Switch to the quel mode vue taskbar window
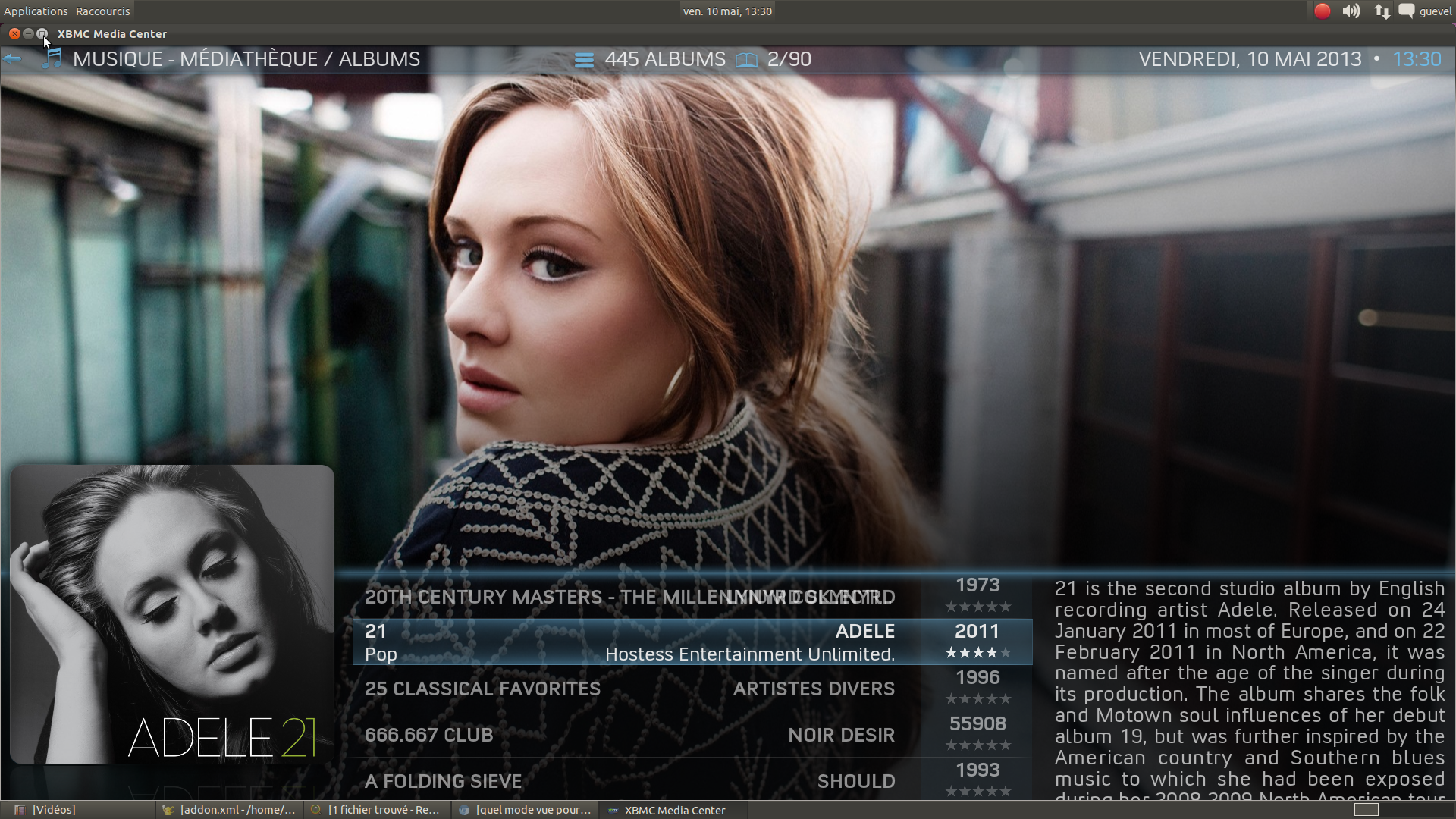The height and width of the screenshot is (819, 1456). [526, 810]
